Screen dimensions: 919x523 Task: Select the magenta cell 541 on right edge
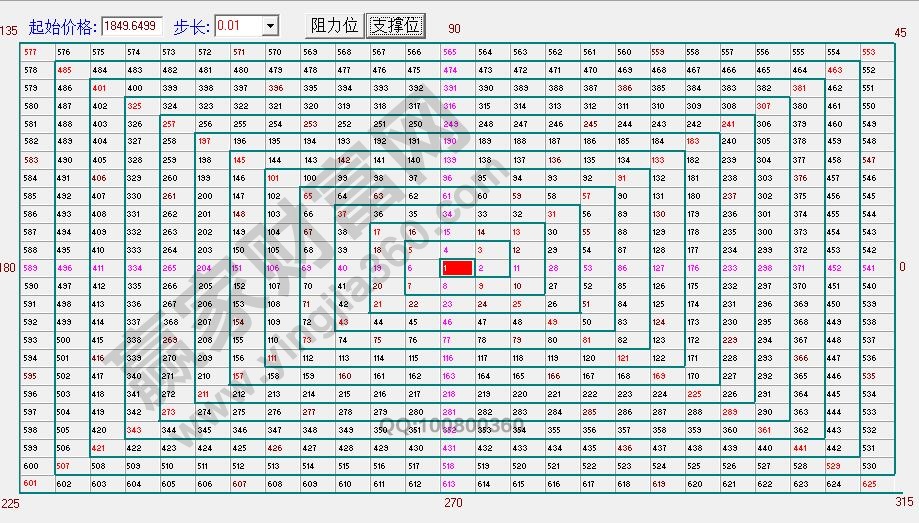[868, 268]
